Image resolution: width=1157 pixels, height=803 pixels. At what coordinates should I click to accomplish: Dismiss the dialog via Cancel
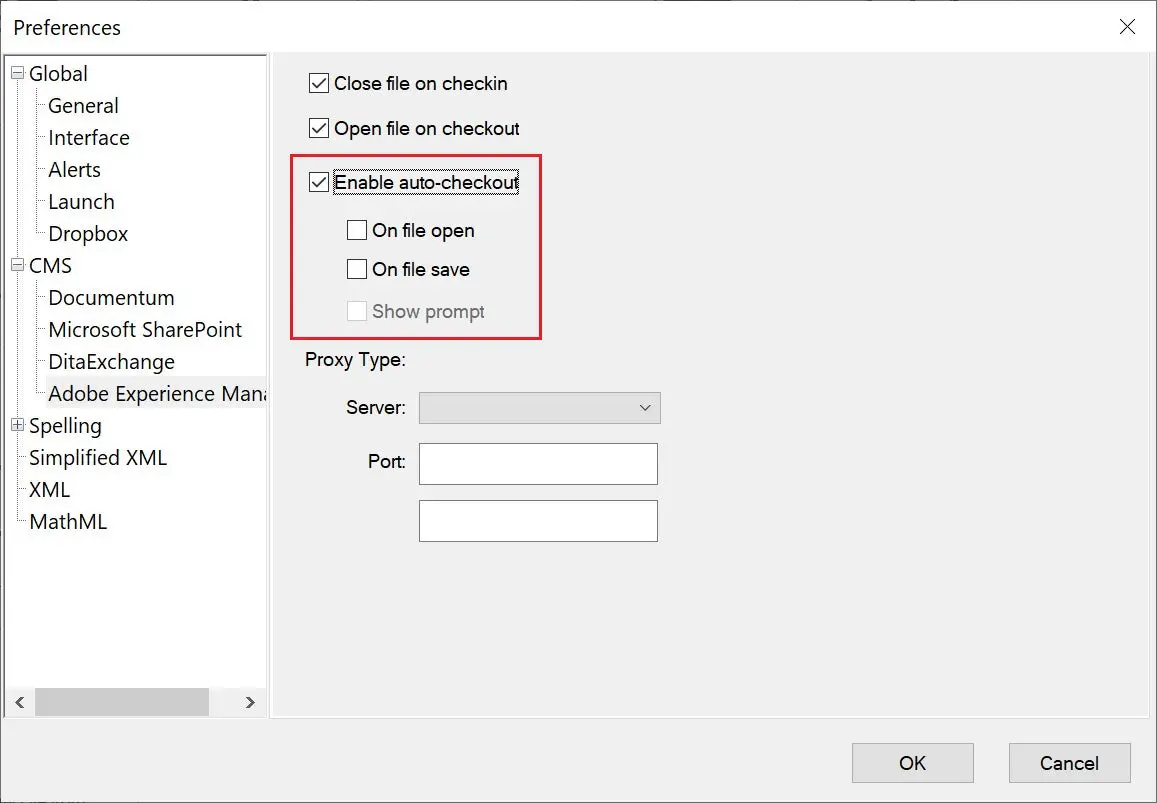point(1069,762)
